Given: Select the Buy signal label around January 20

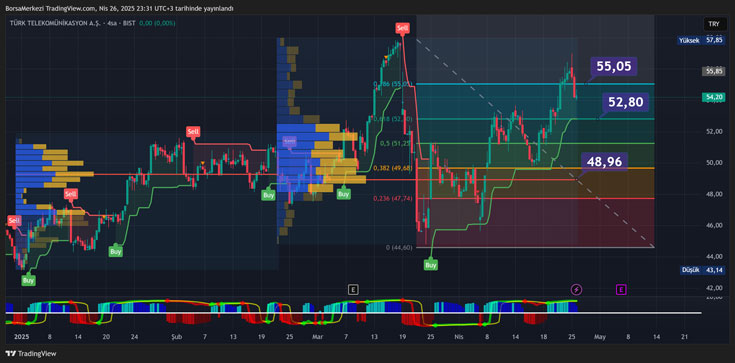Looking at the screenshot, I should pyautogui.click(x=116, y=251).
